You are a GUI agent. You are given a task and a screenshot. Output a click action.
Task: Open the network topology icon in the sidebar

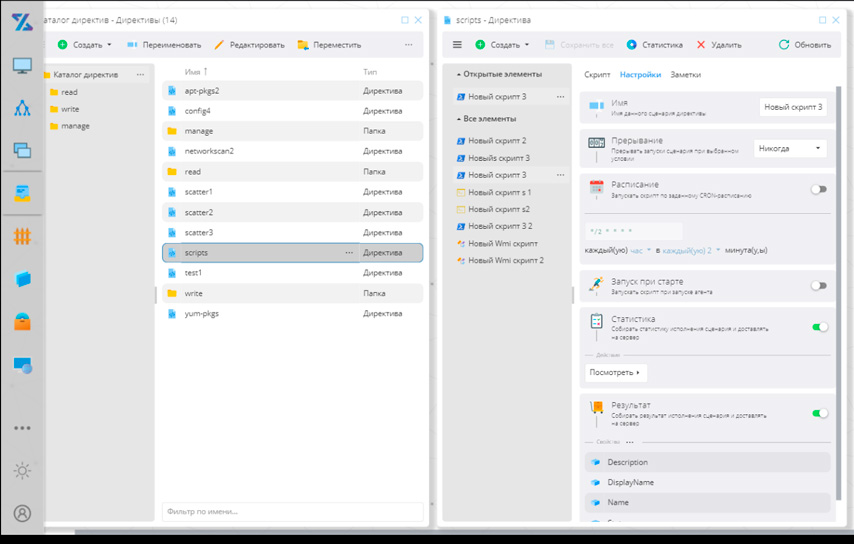(22, 108)
